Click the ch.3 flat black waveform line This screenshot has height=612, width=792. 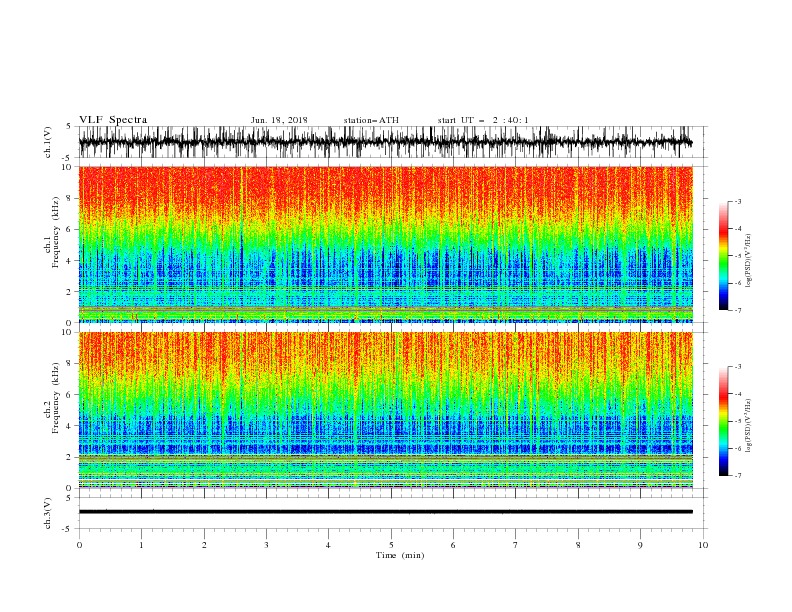pos(385,512)
